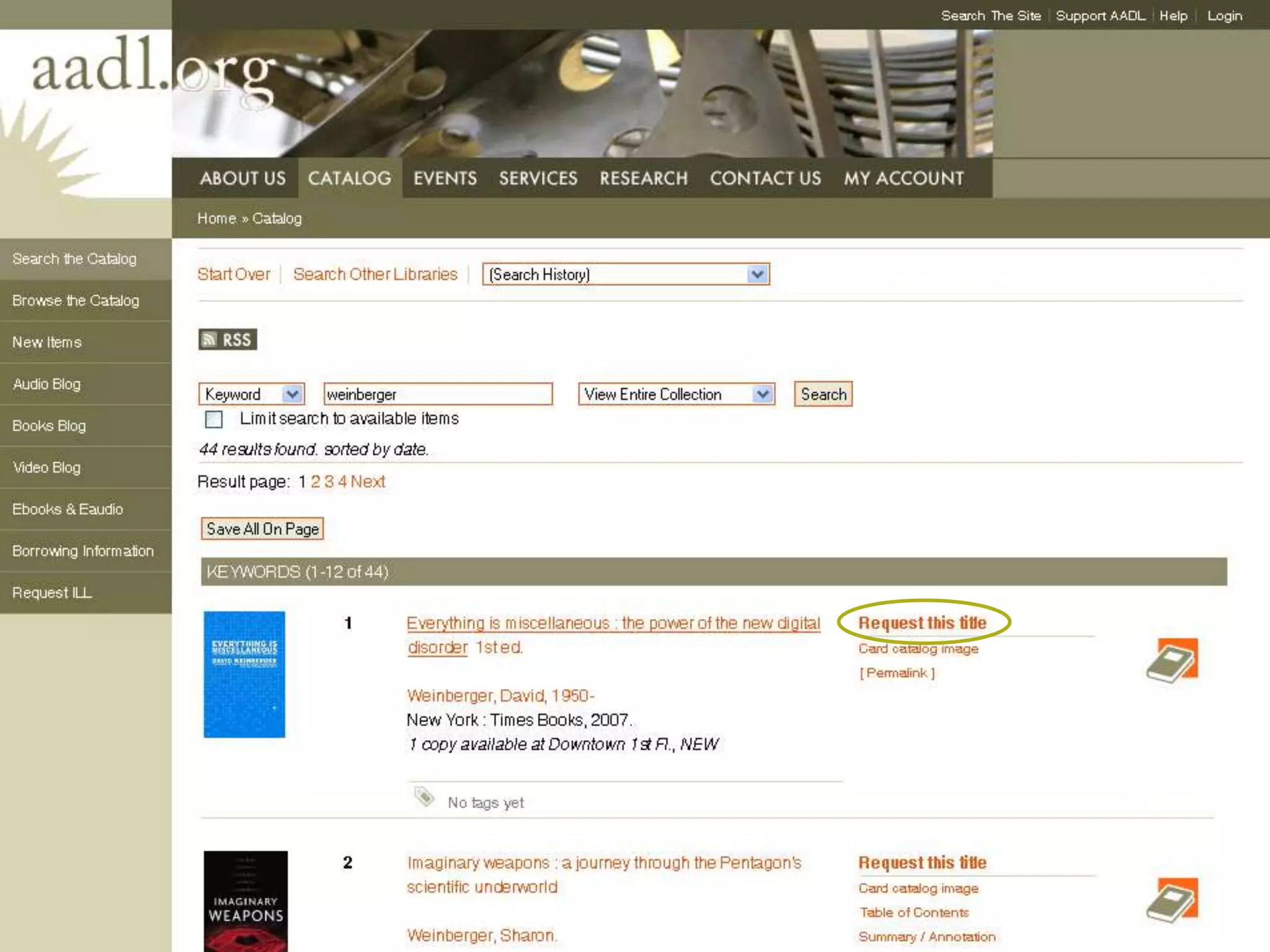Click the Search button
Screen dimensions: 1270x952
[823, 394]
